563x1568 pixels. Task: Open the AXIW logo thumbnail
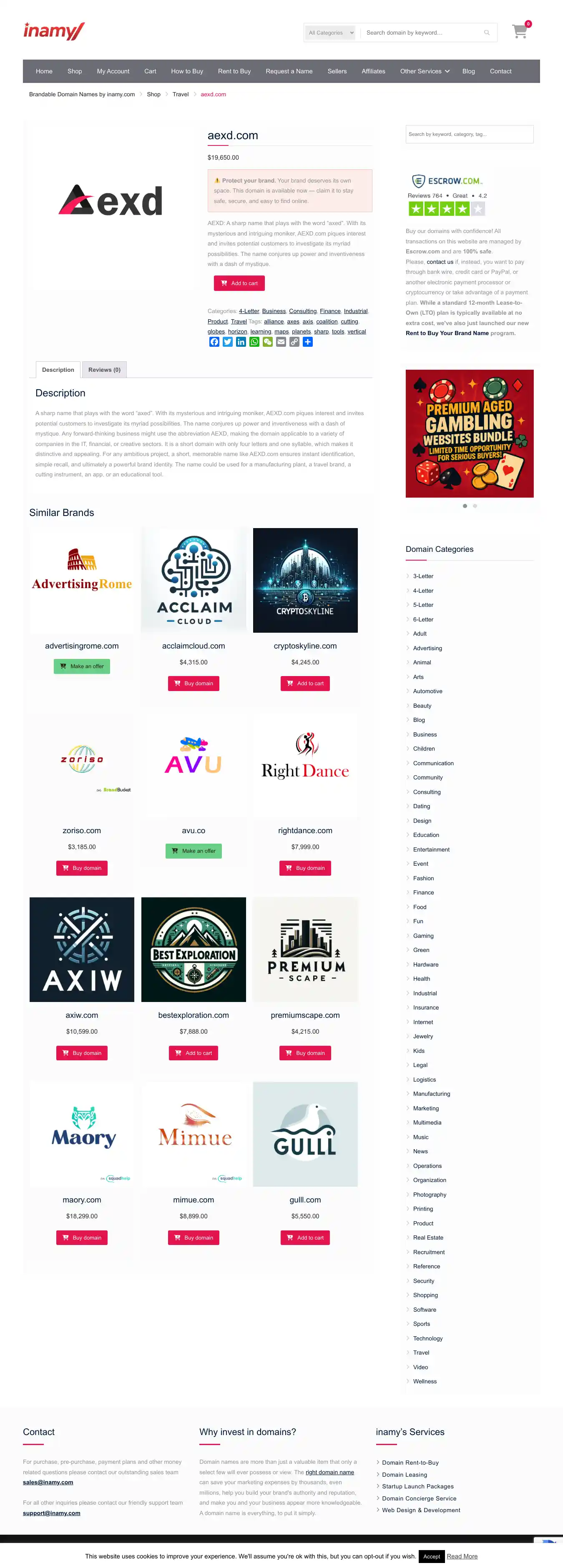coord(82,949)
